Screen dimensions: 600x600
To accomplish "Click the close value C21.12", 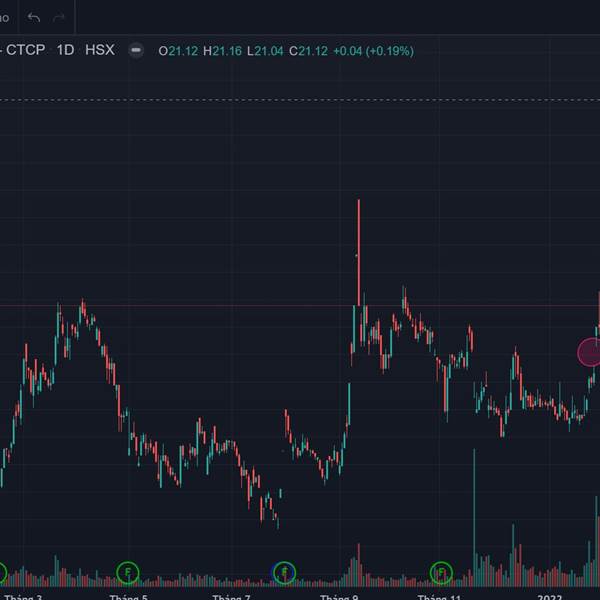I will [308, 51].
